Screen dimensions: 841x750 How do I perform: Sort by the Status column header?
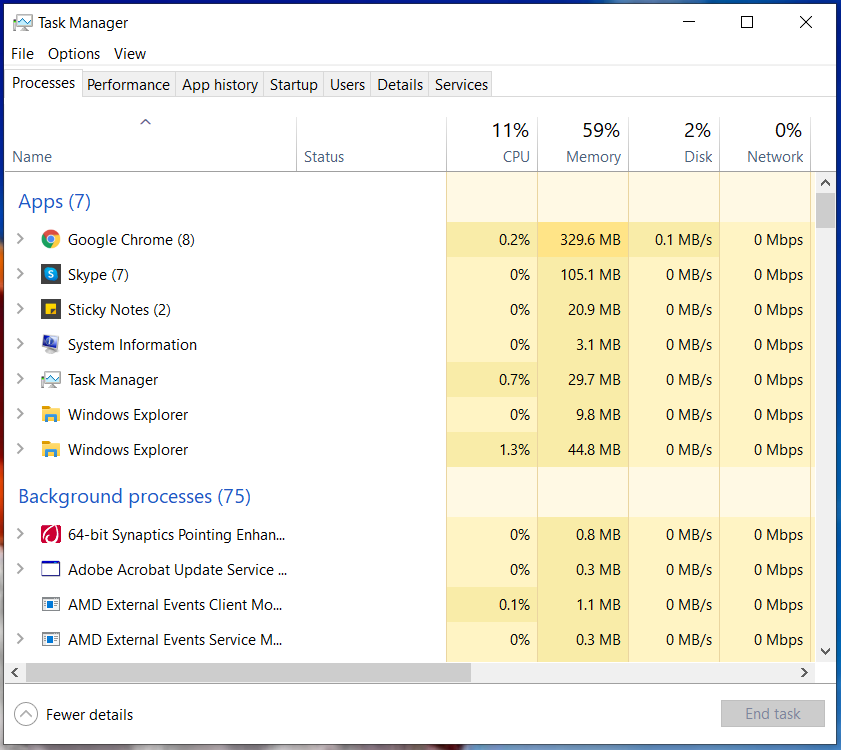371,144
